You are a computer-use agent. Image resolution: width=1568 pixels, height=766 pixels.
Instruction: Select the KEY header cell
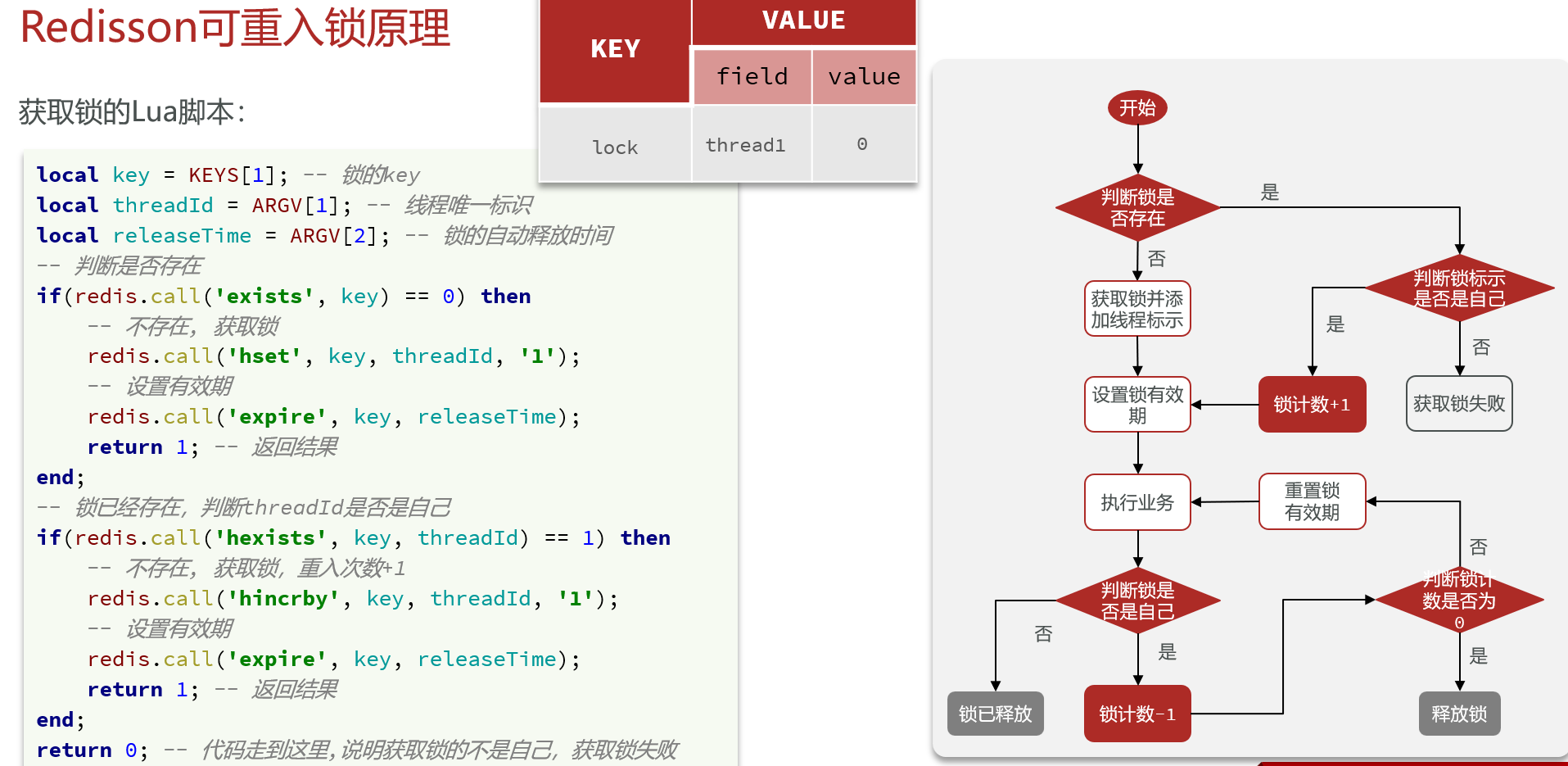(615, 50)
